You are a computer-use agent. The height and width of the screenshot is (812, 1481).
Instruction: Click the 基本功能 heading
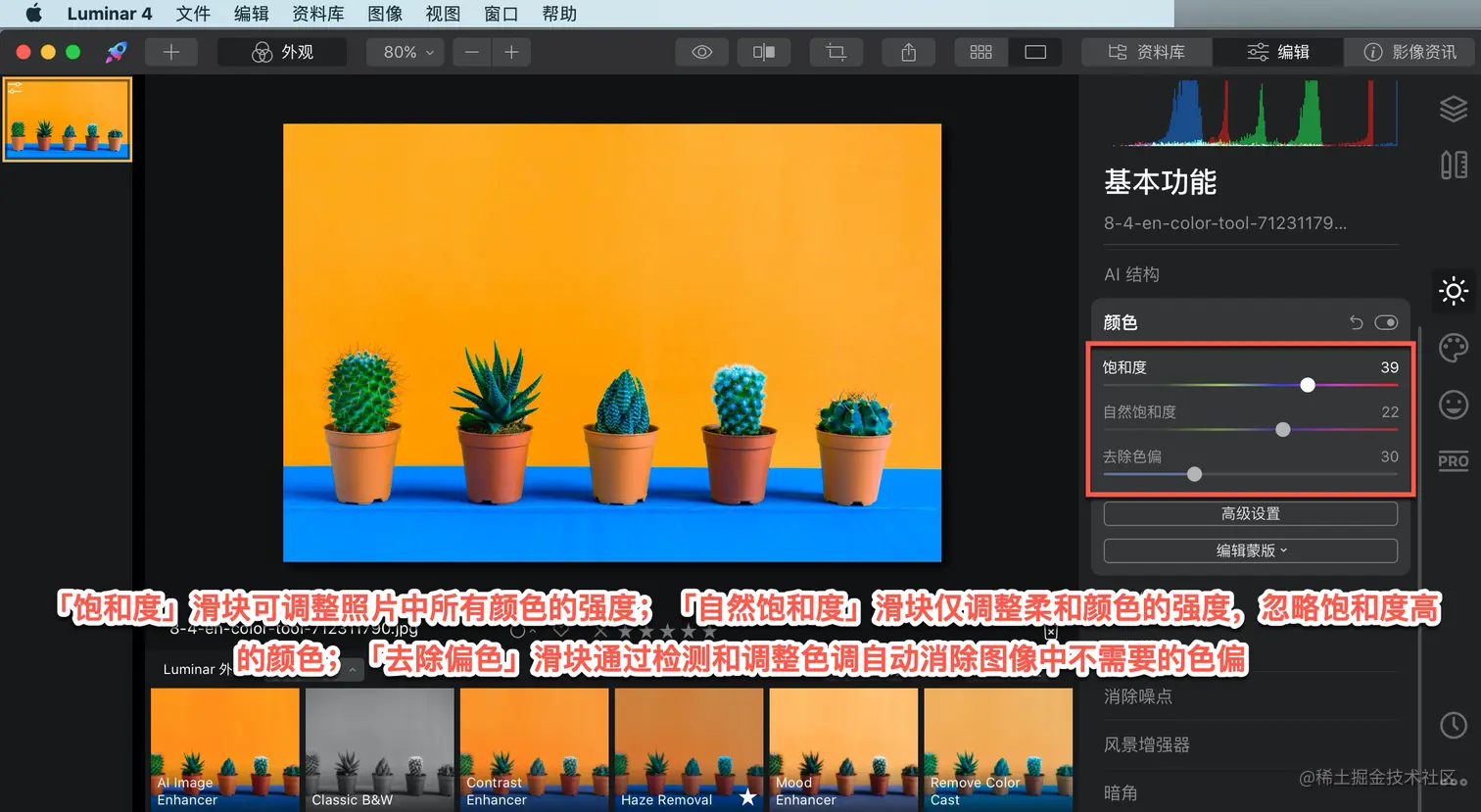(1161, 182)
